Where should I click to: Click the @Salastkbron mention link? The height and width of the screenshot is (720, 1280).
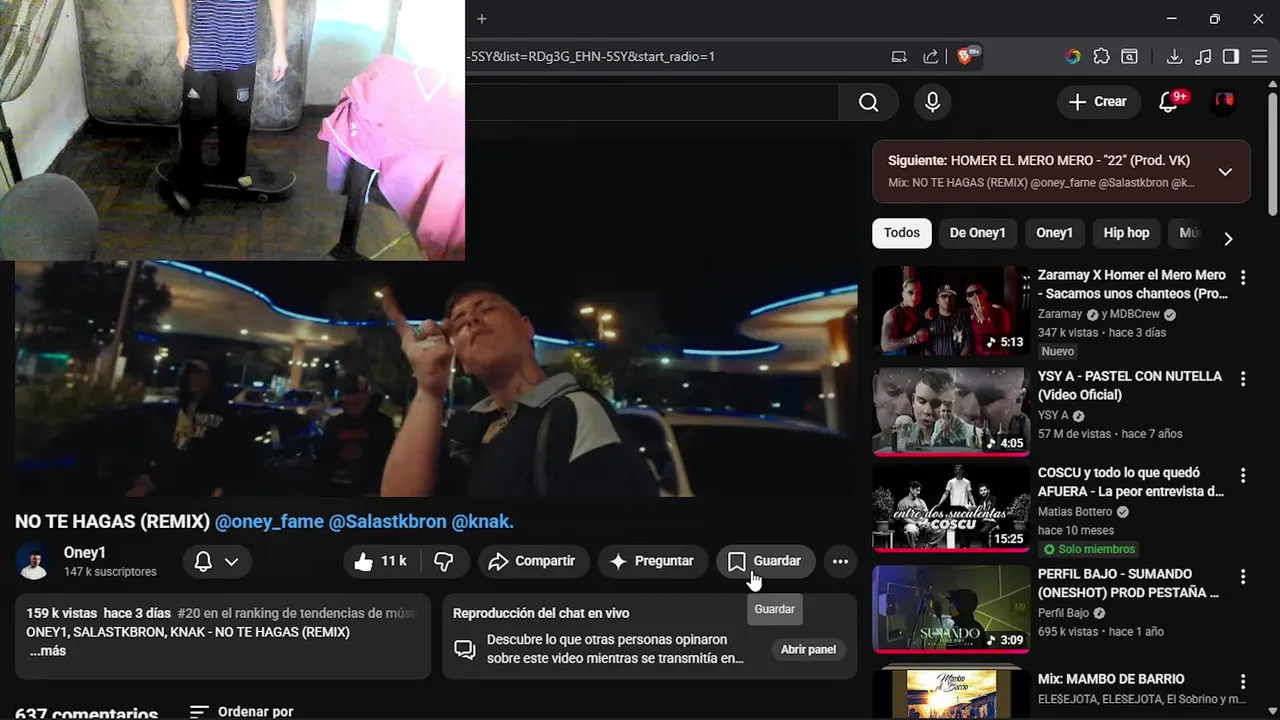(x=388, y=521)
